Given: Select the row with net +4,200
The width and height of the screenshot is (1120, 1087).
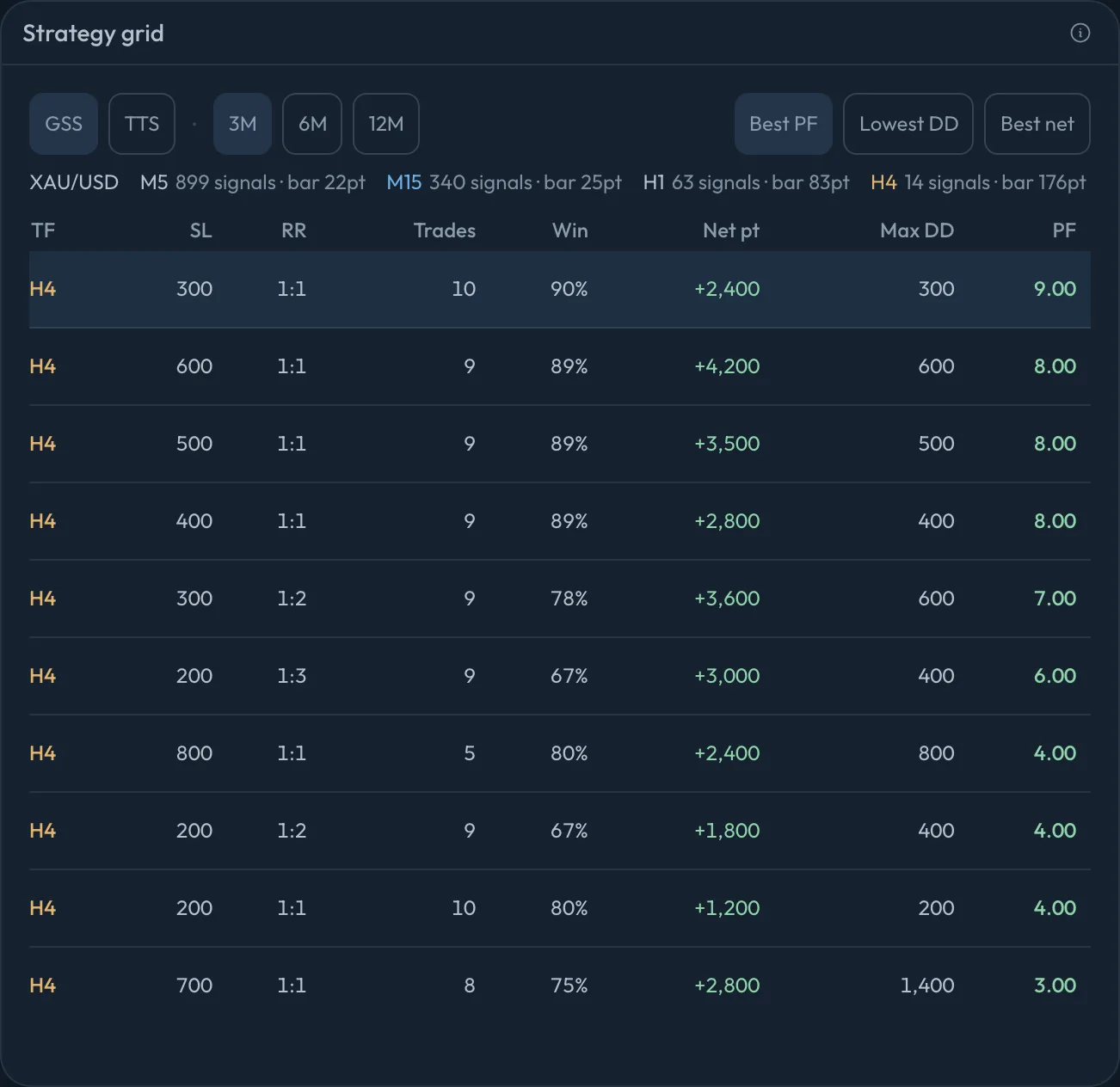Looking at the screenshot, I should coord(560,366).
